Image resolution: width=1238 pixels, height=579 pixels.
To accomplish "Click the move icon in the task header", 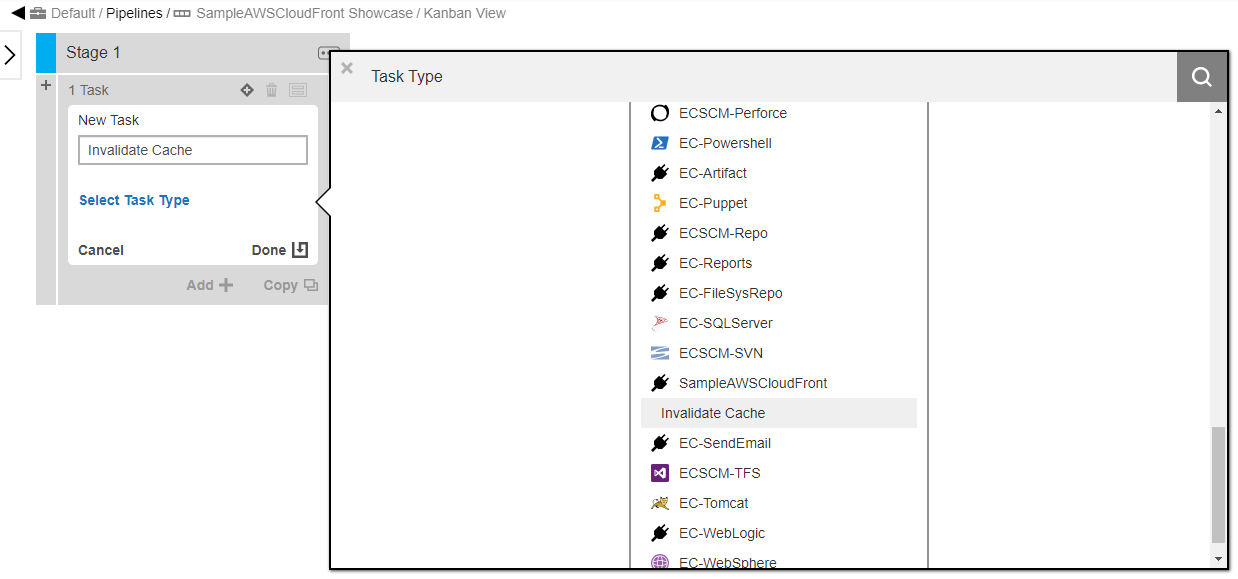I will point(247,90).
